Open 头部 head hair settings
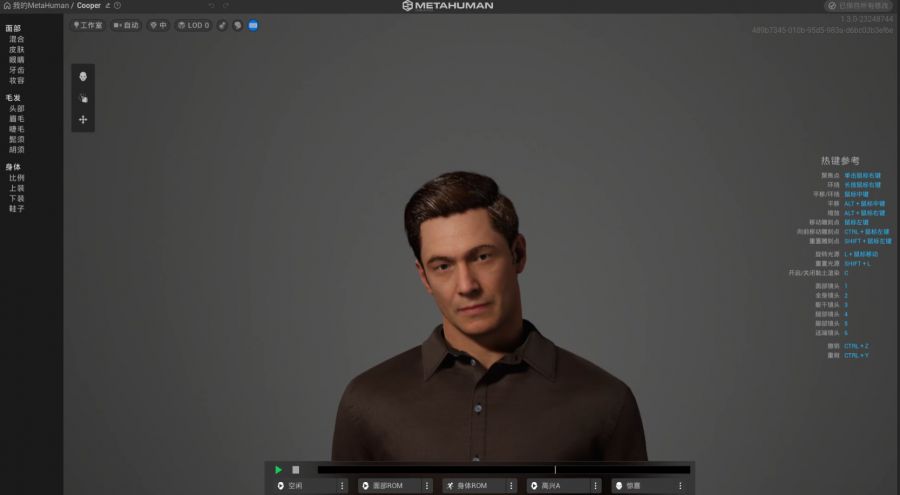Screen dimensions: 900x495 tap(17, 109)
